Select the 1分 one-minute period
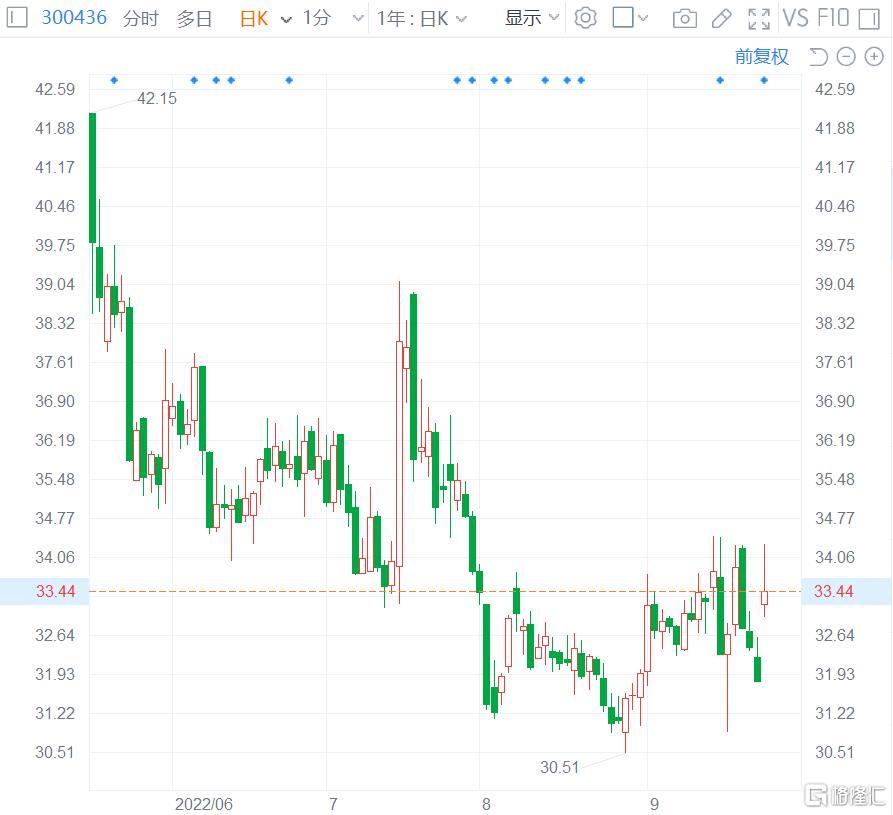The image size is (893, 815). [x=316, y=18]
